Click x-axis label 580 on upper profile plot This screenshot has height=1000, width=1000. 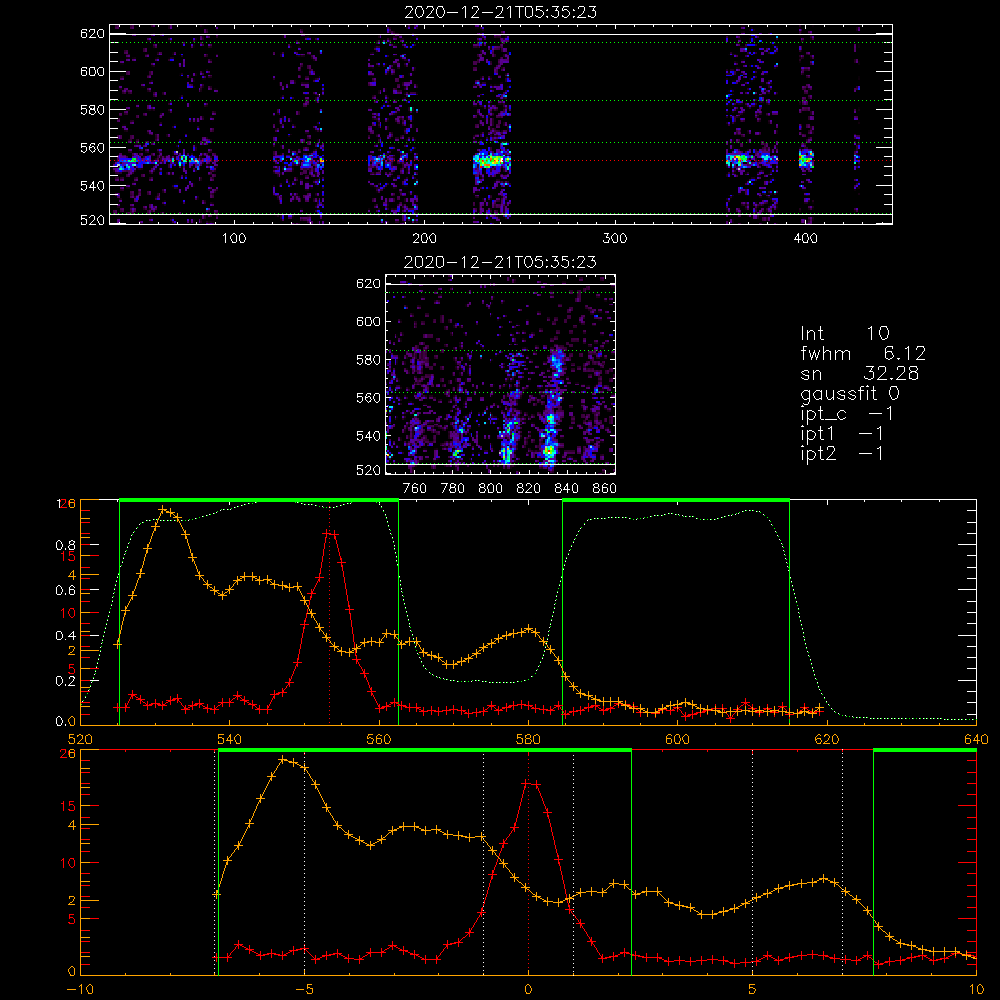pyautogui.click(x=528, y=740)
